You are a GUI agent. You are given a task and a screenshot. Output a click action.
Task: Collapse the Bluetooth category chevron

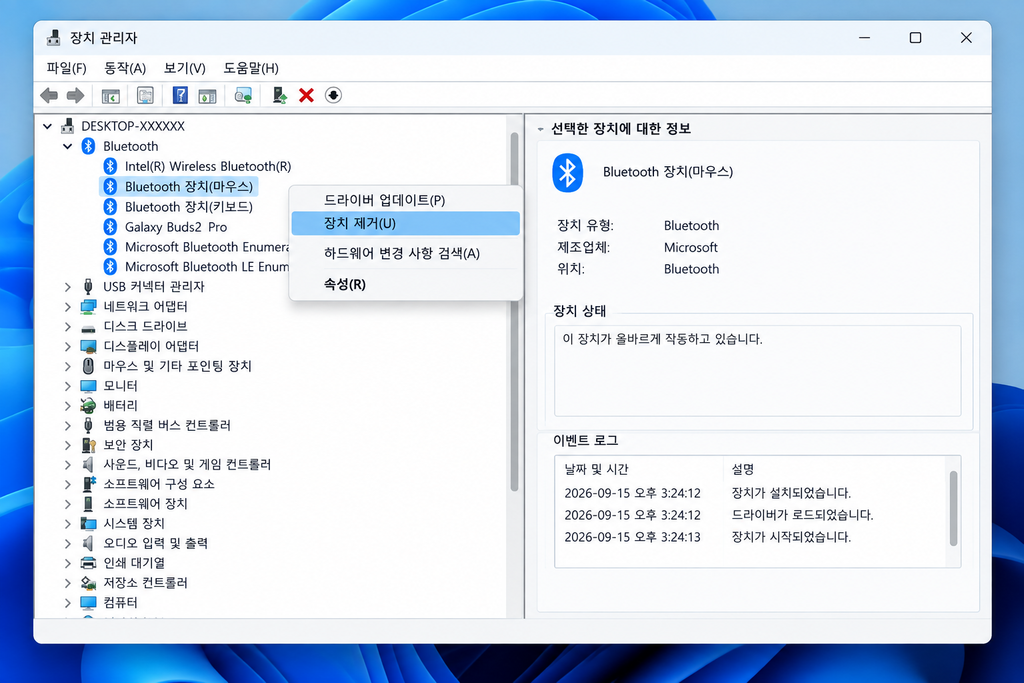67,146
